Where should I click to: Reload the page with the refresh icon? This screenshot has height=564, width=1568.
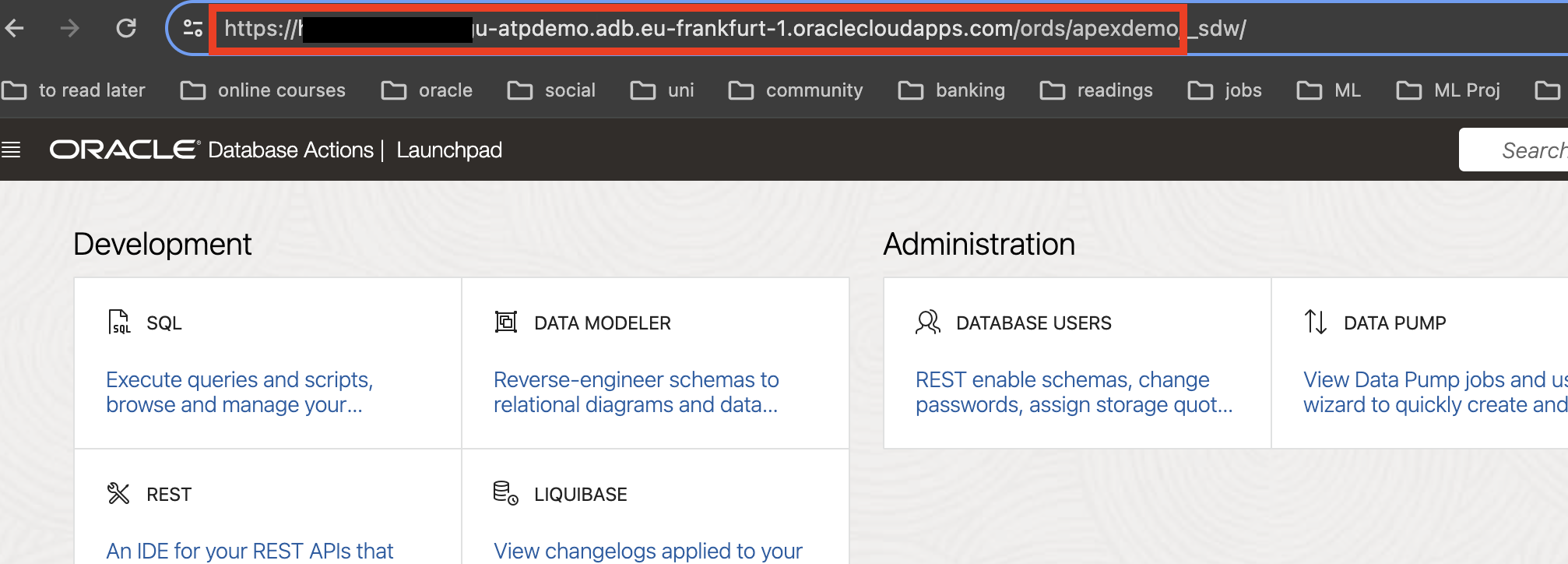pos(126,29)
